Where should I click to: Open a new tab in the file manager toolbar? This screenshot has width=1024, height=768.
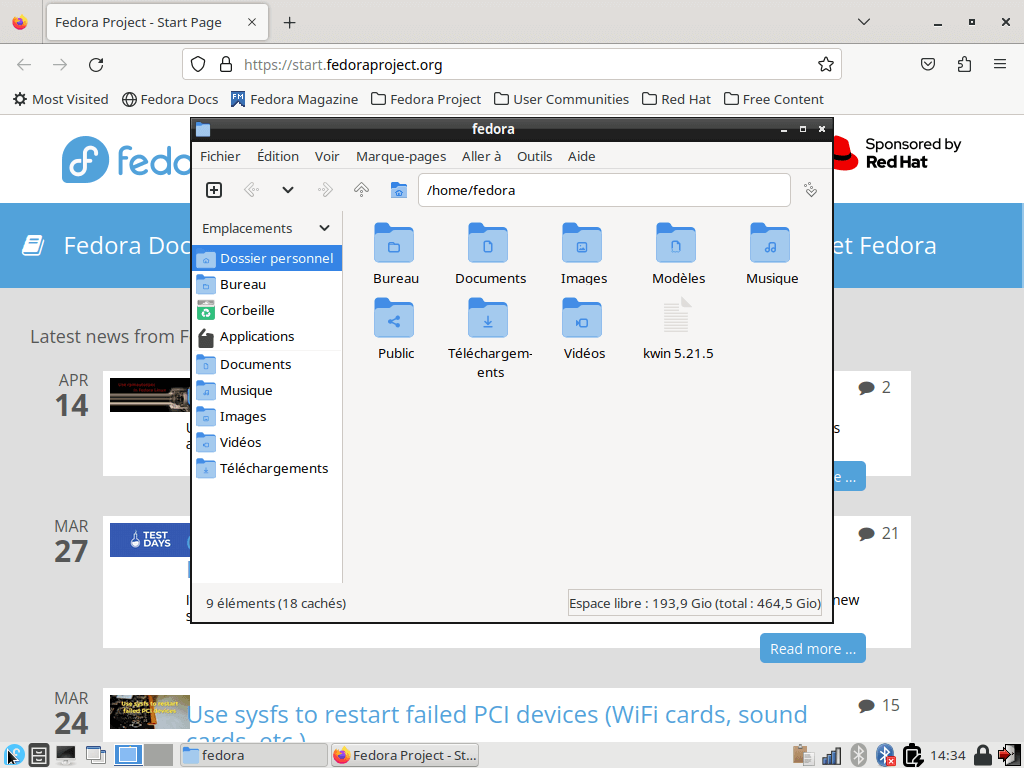(x=214, y=190)
